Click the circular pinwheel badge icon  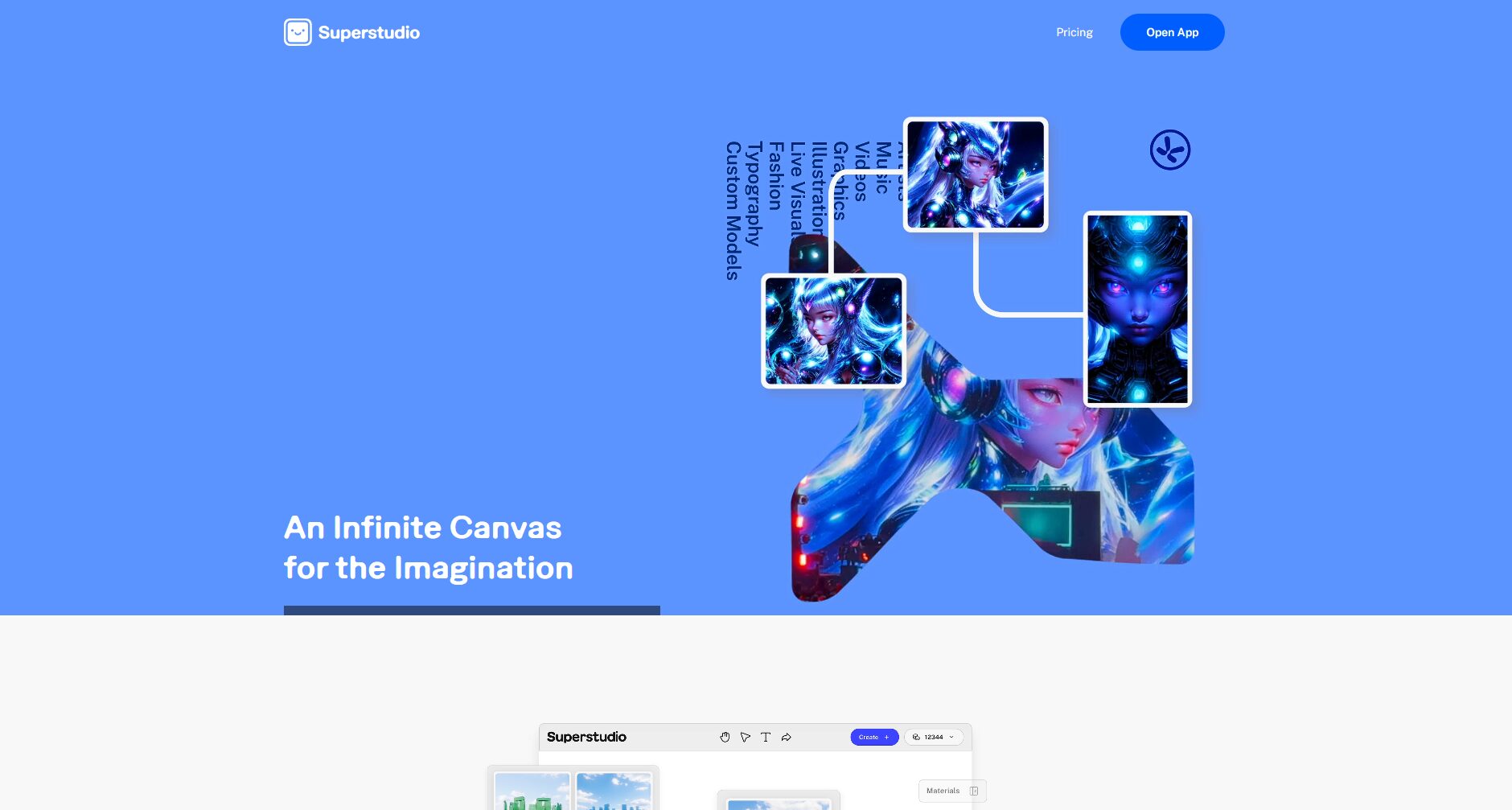(1169, 150)
